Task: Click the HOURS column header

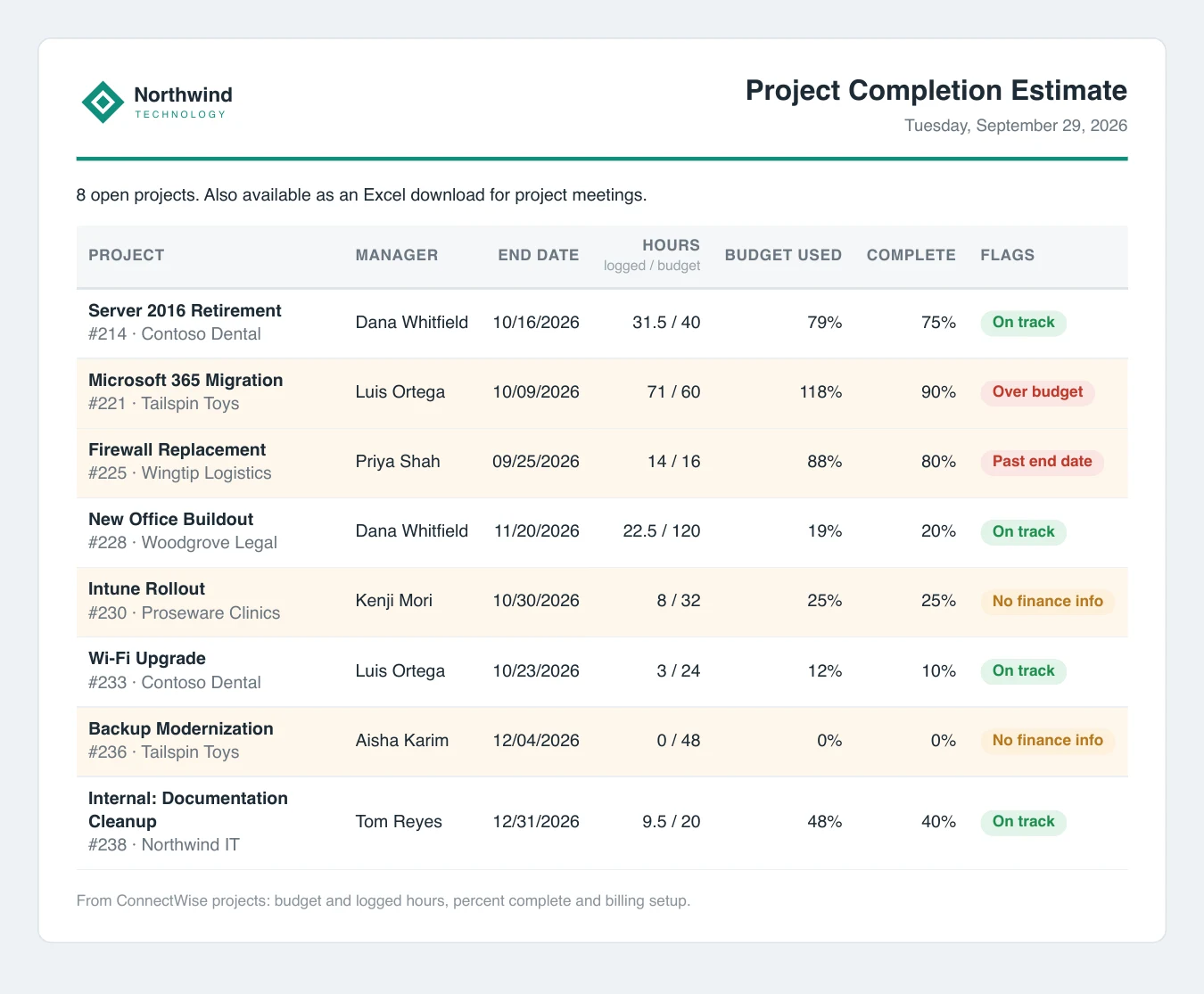Action: click(671, 245)
